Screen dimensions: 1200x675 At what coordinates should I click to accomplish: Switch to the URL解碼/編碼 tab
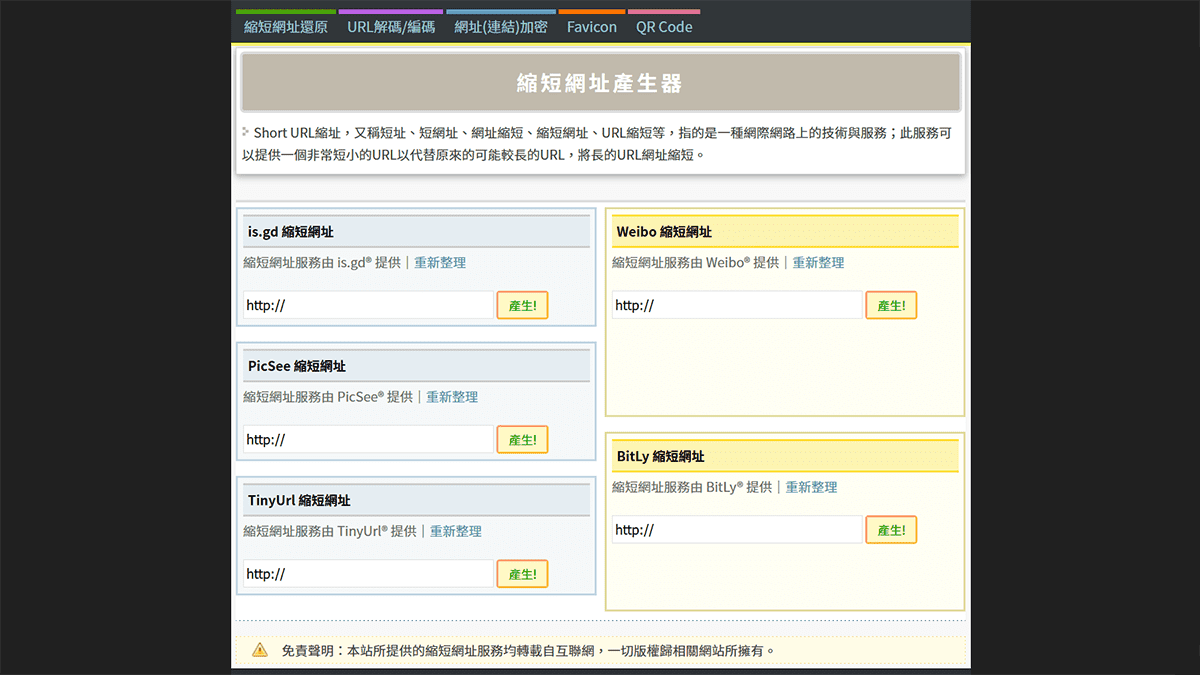point(391,27)
